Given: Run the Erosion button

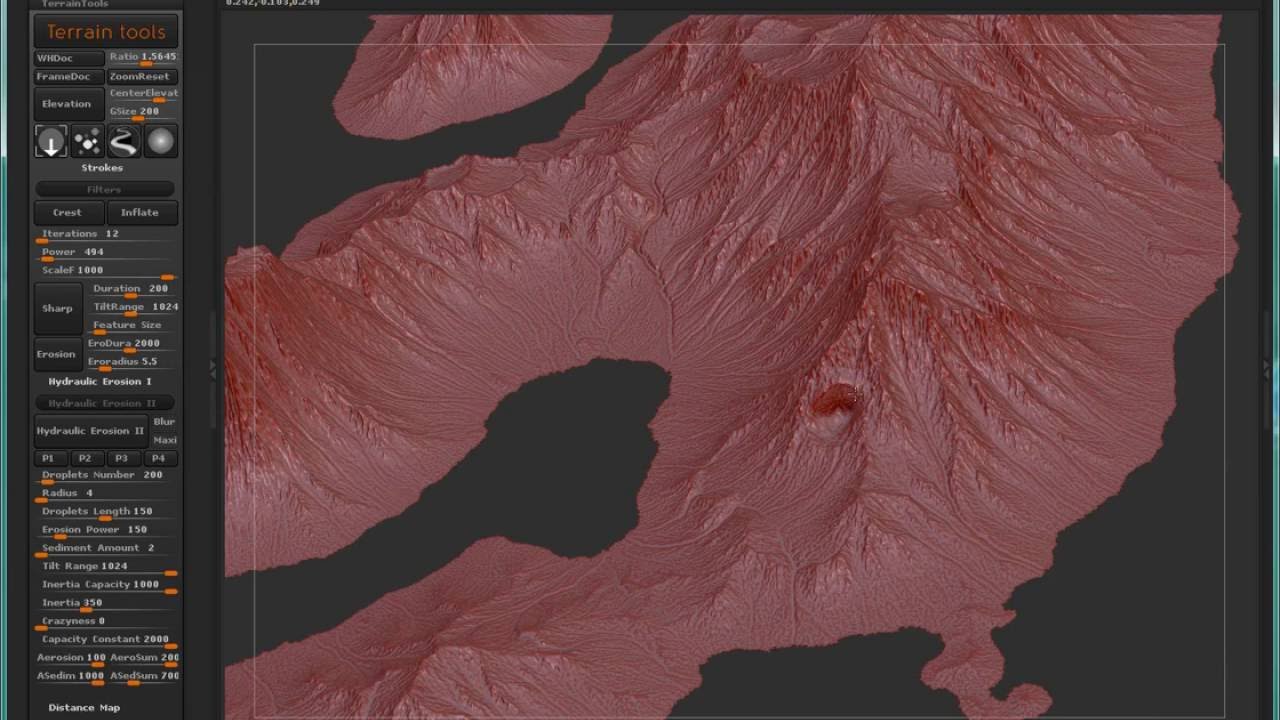Looking at the screenshot, I should click(56, 354).
